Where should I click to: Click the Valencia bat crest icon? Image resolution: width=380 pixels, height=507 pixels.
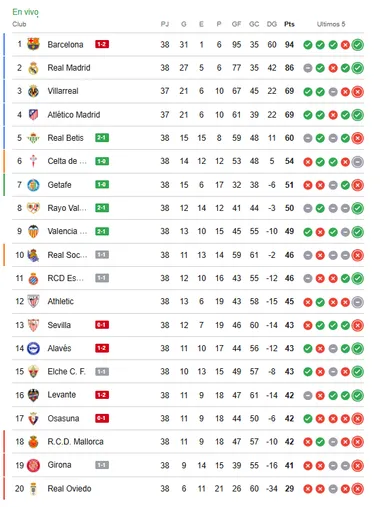[x=33, y=231]
